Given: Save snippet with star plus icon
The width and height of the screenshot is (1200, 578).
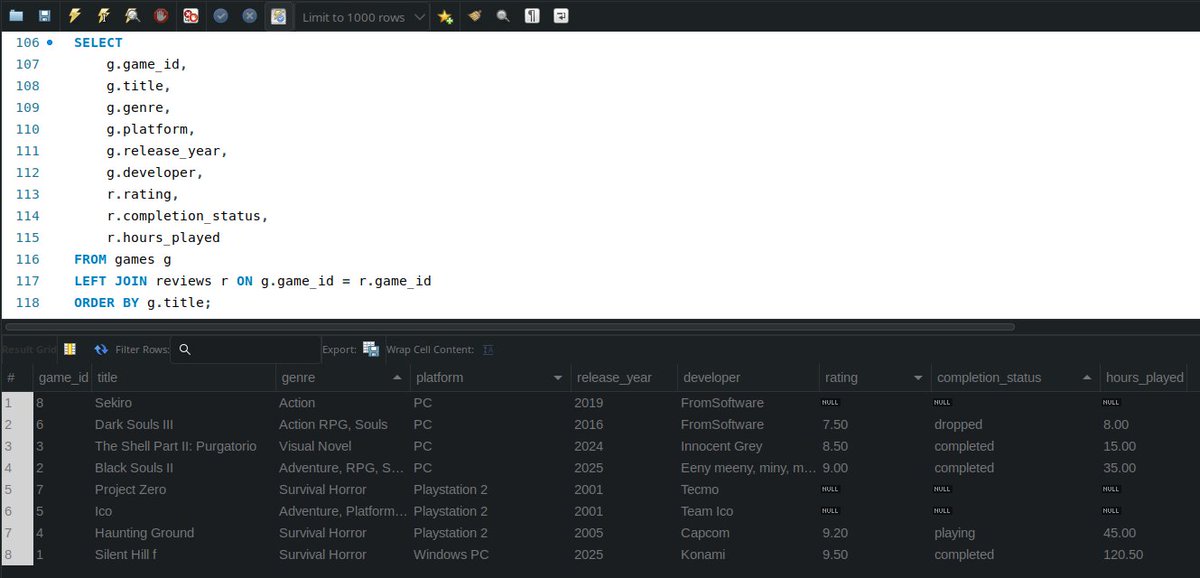Looking at the screenshot, I should click(446, 16).
